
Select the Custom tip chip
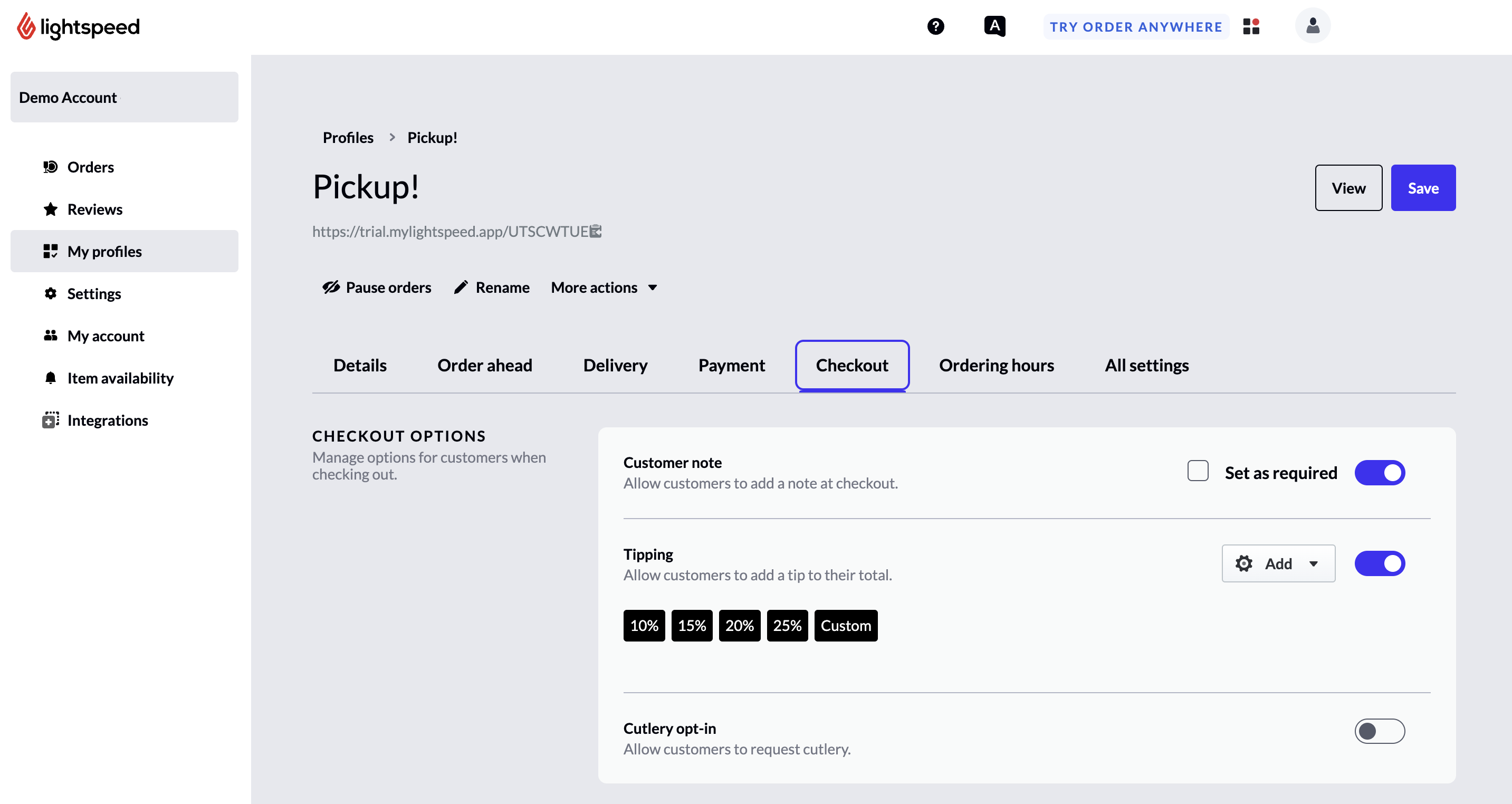pyautogui.click(x=846, y=626)
